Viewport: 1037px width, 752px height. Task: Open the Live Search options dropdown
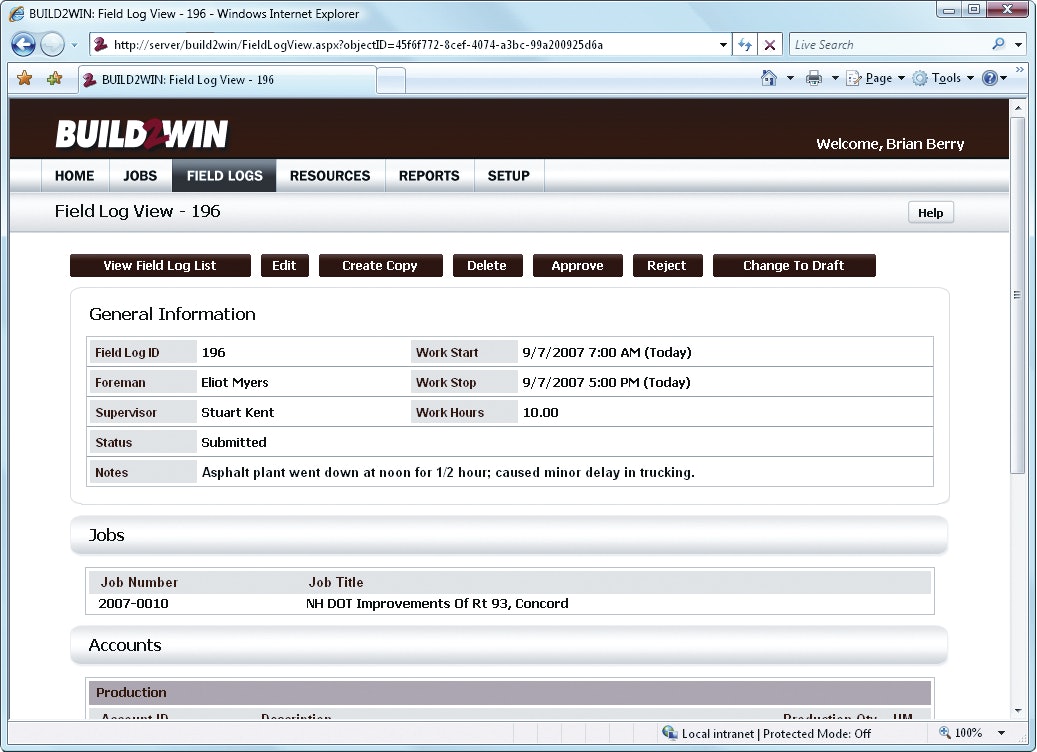click(x=1018, y=44)
